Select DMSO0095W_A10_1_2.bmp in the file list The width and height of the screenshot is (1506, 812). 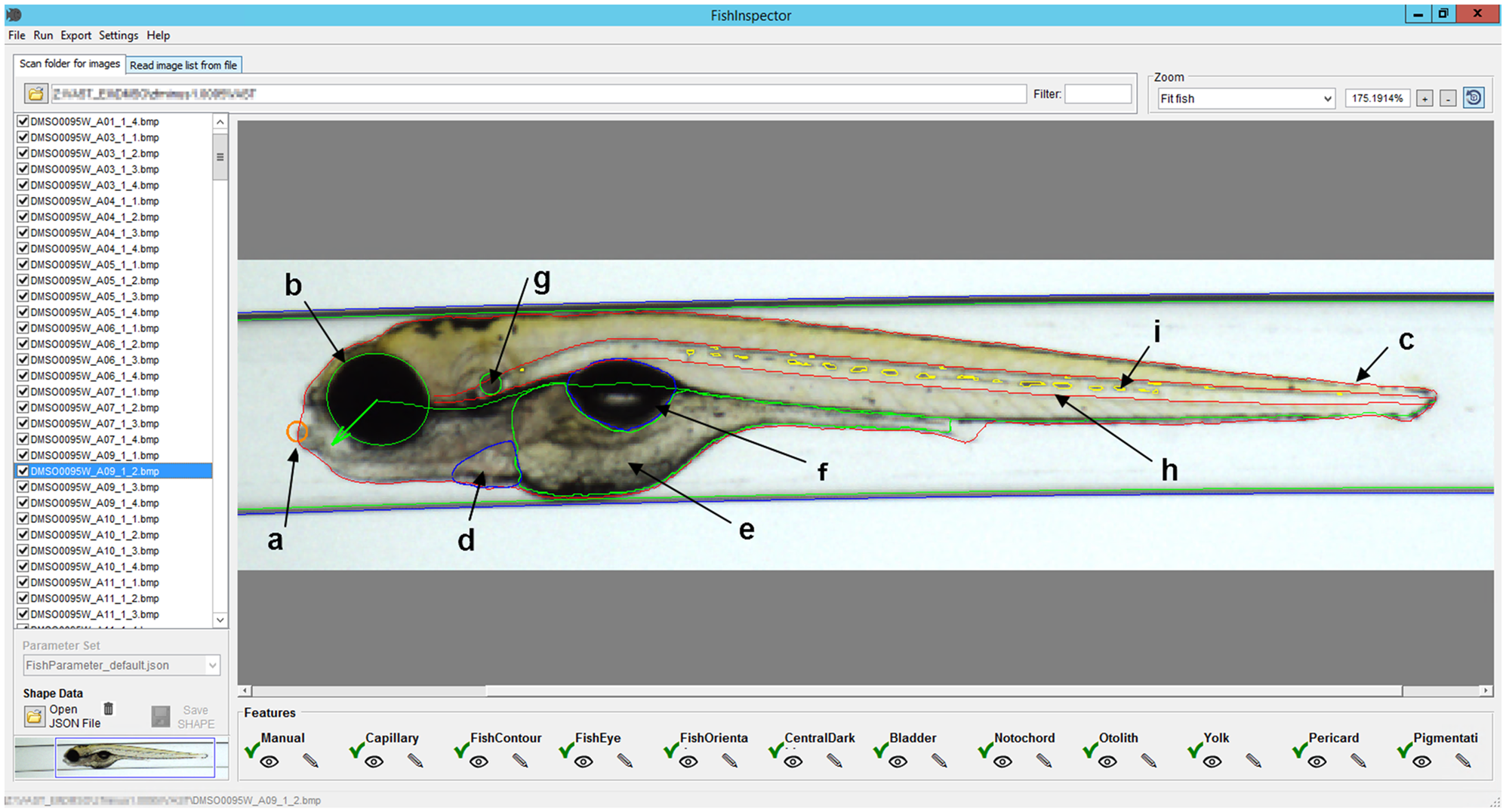[x=94, y=535]
